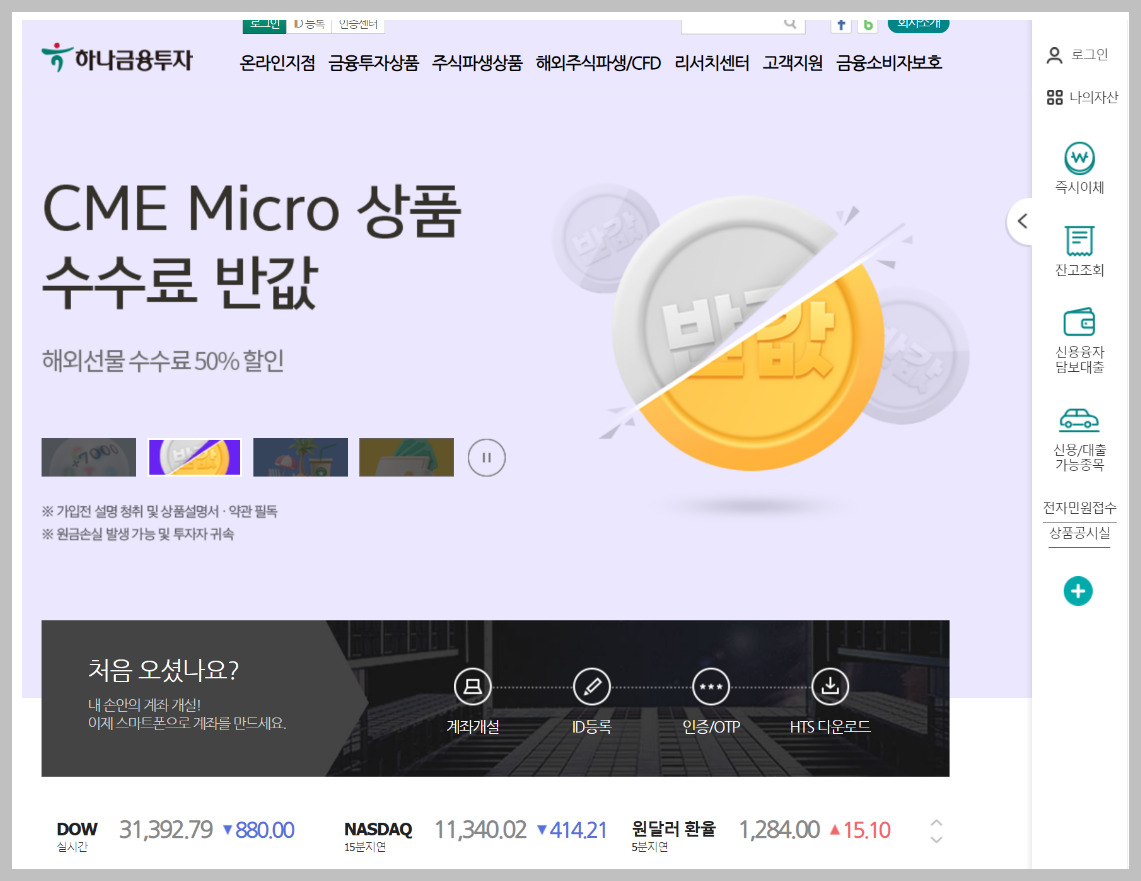Open the green blog icon link
The image size is (1141, 881).
coord(868,25)
